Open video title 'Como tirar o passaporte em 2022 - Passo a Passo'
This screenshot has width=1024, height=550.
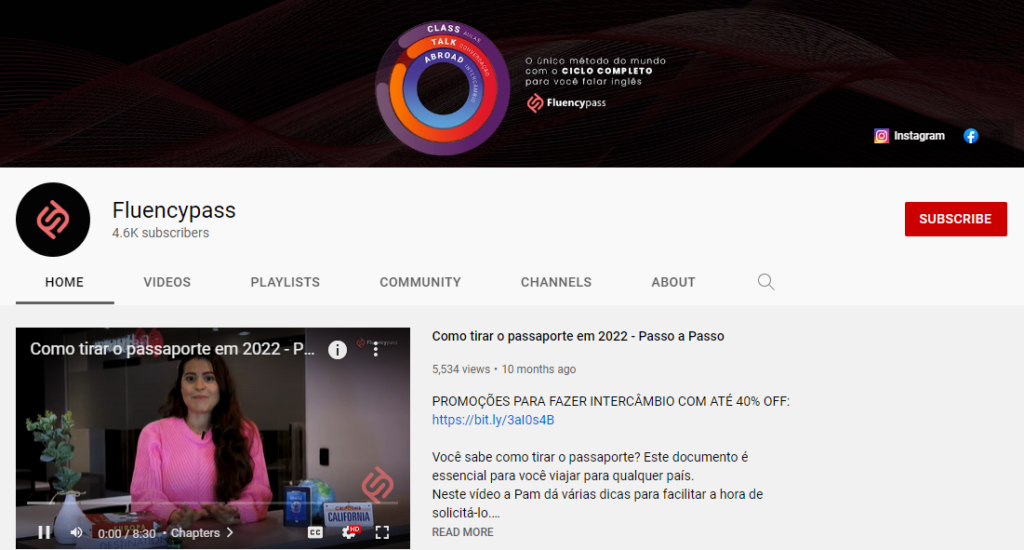pyautogui.click(x=578, y=336)
